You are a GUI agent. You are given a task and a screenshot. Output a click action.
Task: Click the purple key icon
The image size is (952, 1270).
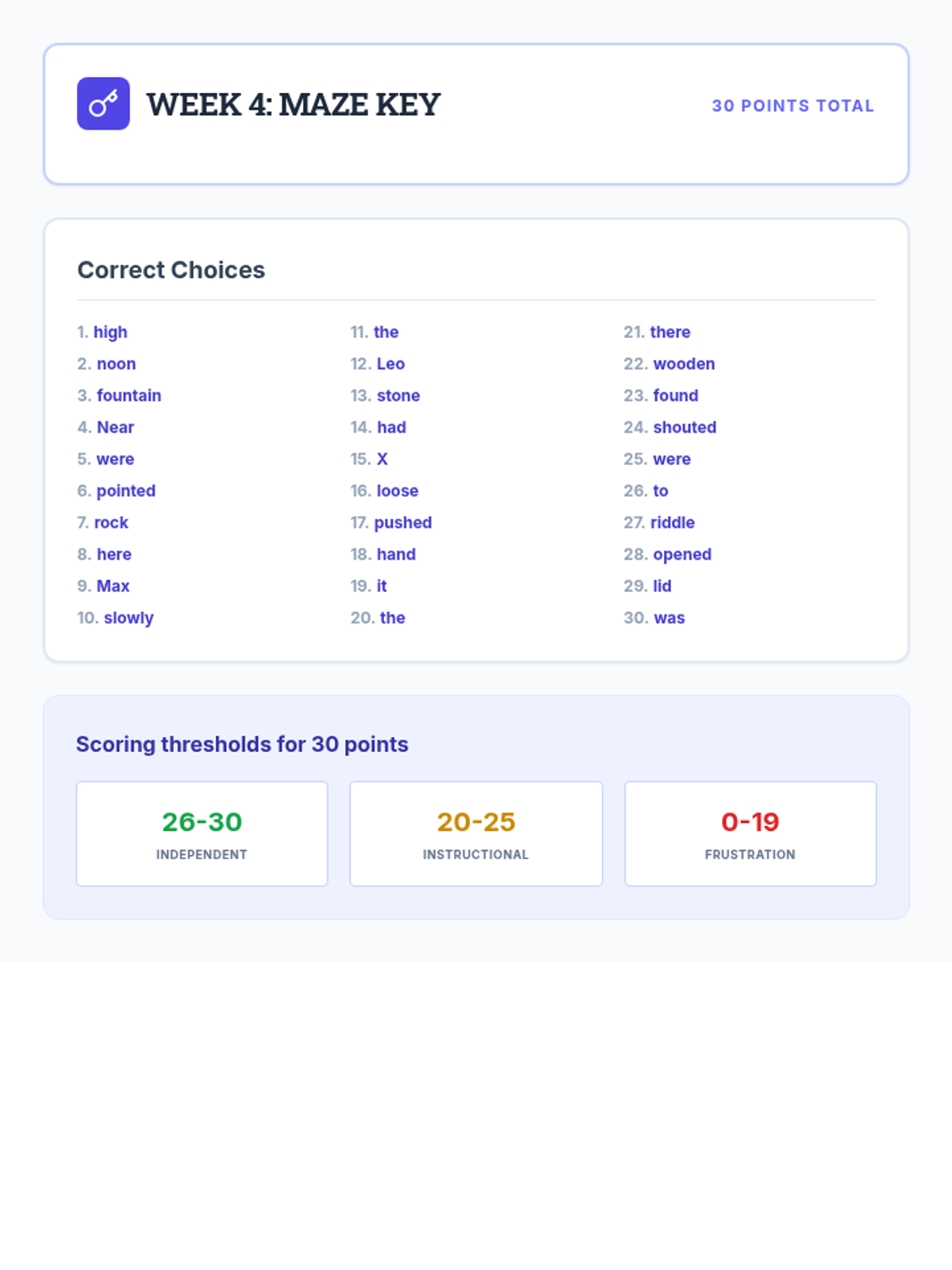[x=103, y=103]
